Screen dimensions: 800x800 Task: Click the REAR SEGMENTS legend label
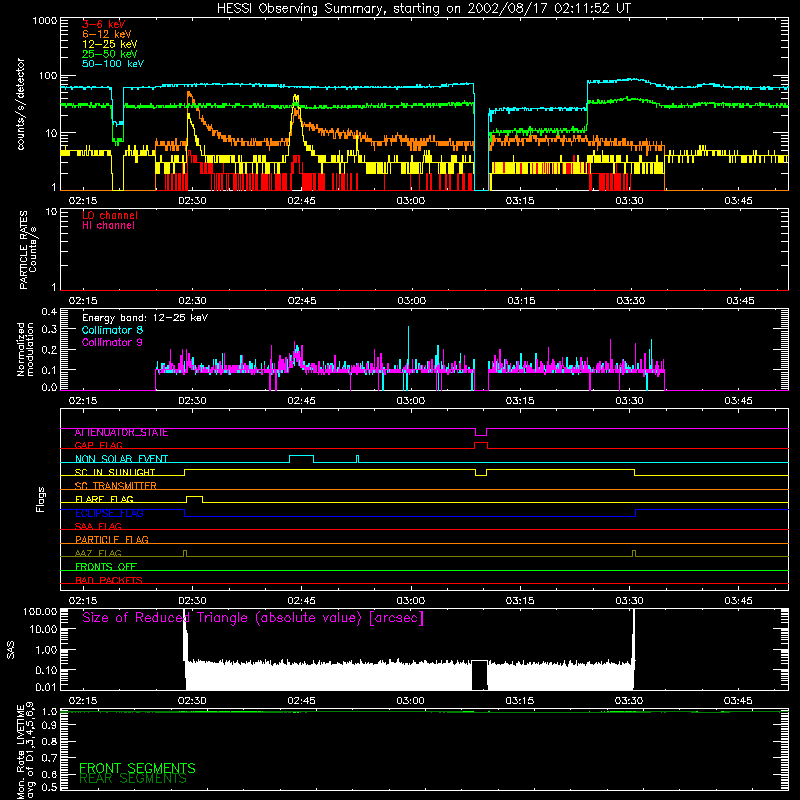(133, 779)
